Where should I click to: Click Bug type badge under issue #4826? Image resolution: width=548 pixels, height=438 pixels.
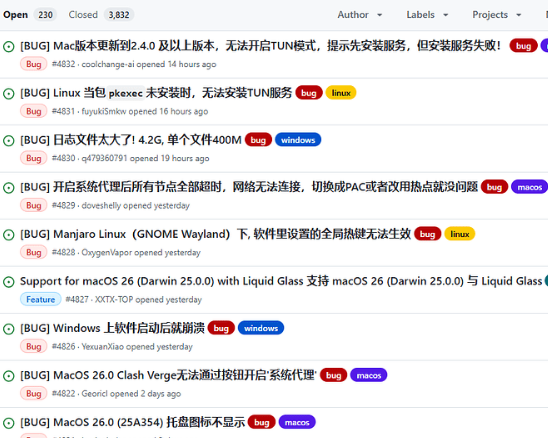pos(34,347)
